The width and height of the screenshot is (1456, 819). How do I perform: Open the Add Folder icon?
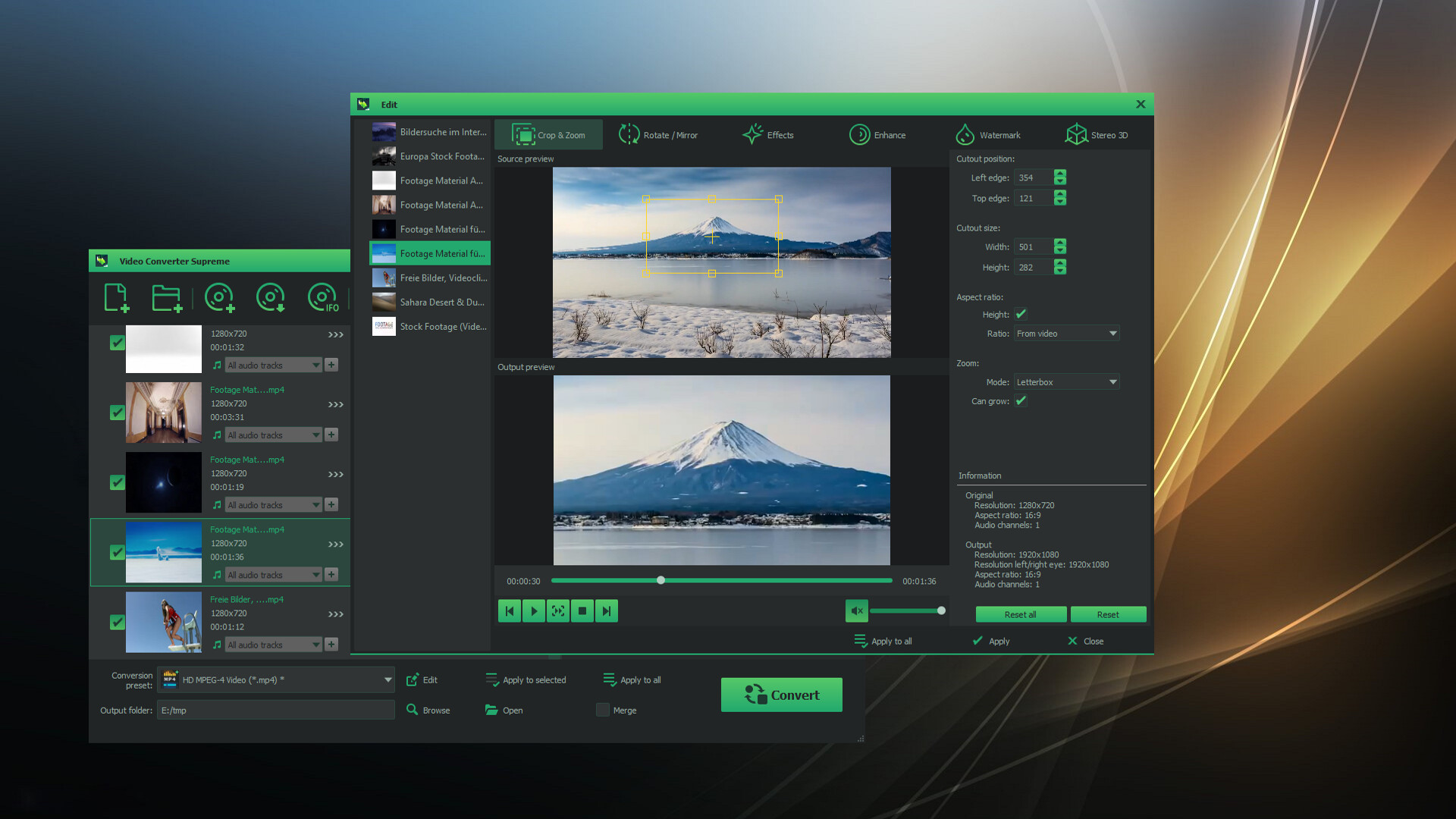[167, 297]
